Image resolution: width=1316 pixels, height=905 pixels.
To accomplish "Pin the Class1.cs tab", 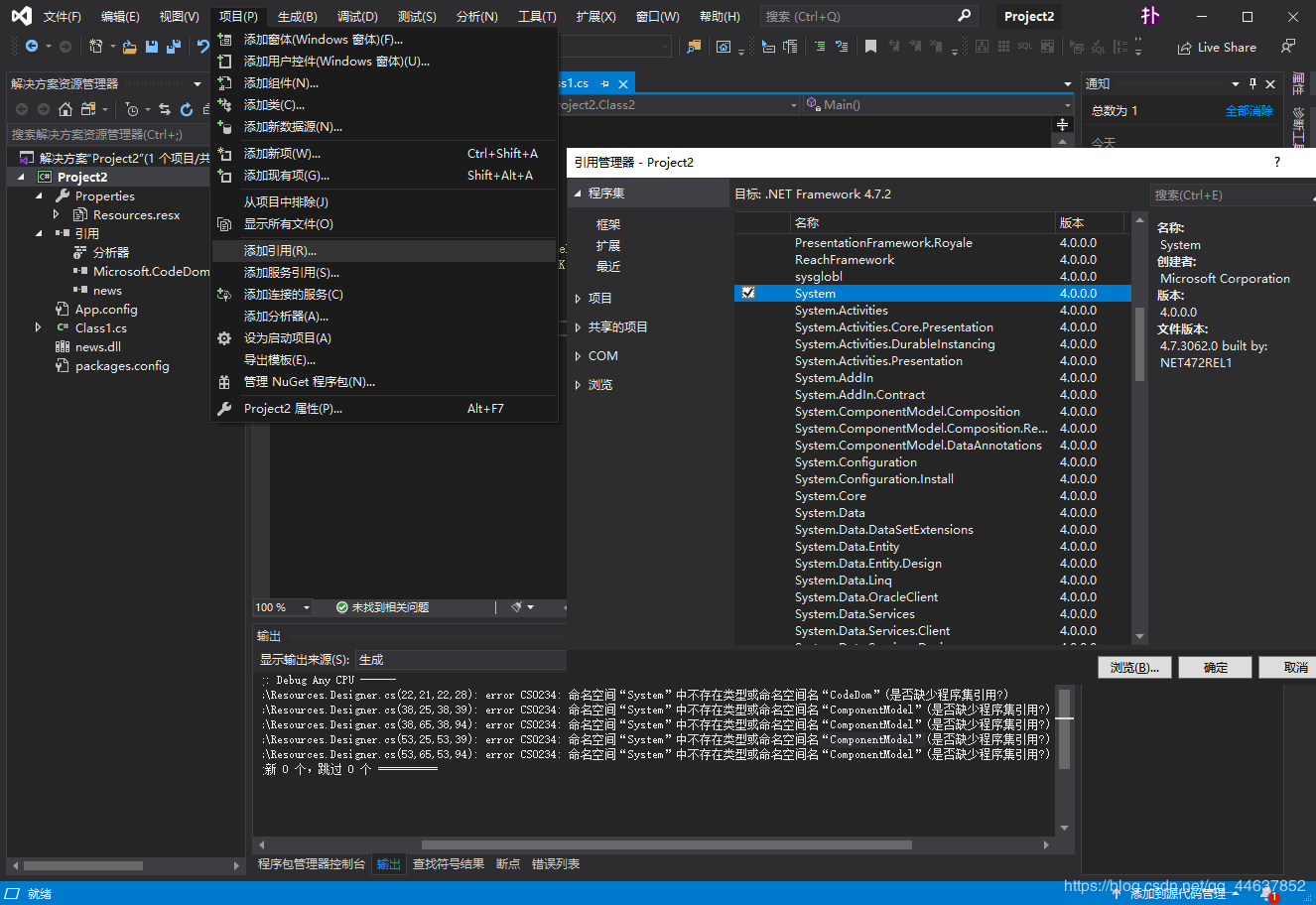I will click(604, 84).
